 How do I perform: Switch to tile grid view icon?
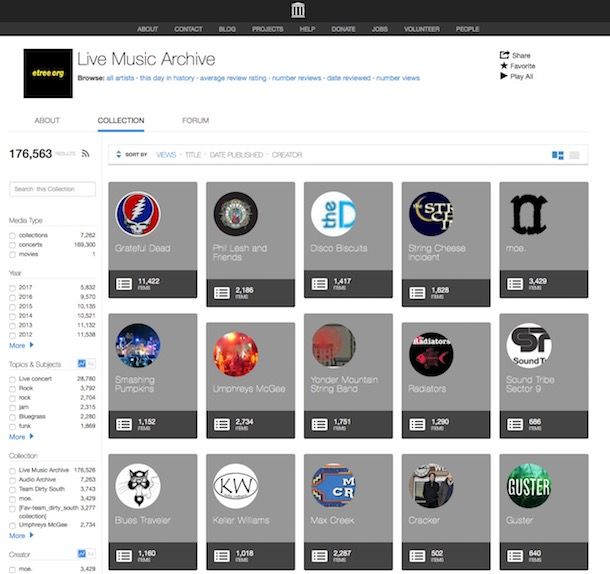pyautogui.click(x=557, y=155)
